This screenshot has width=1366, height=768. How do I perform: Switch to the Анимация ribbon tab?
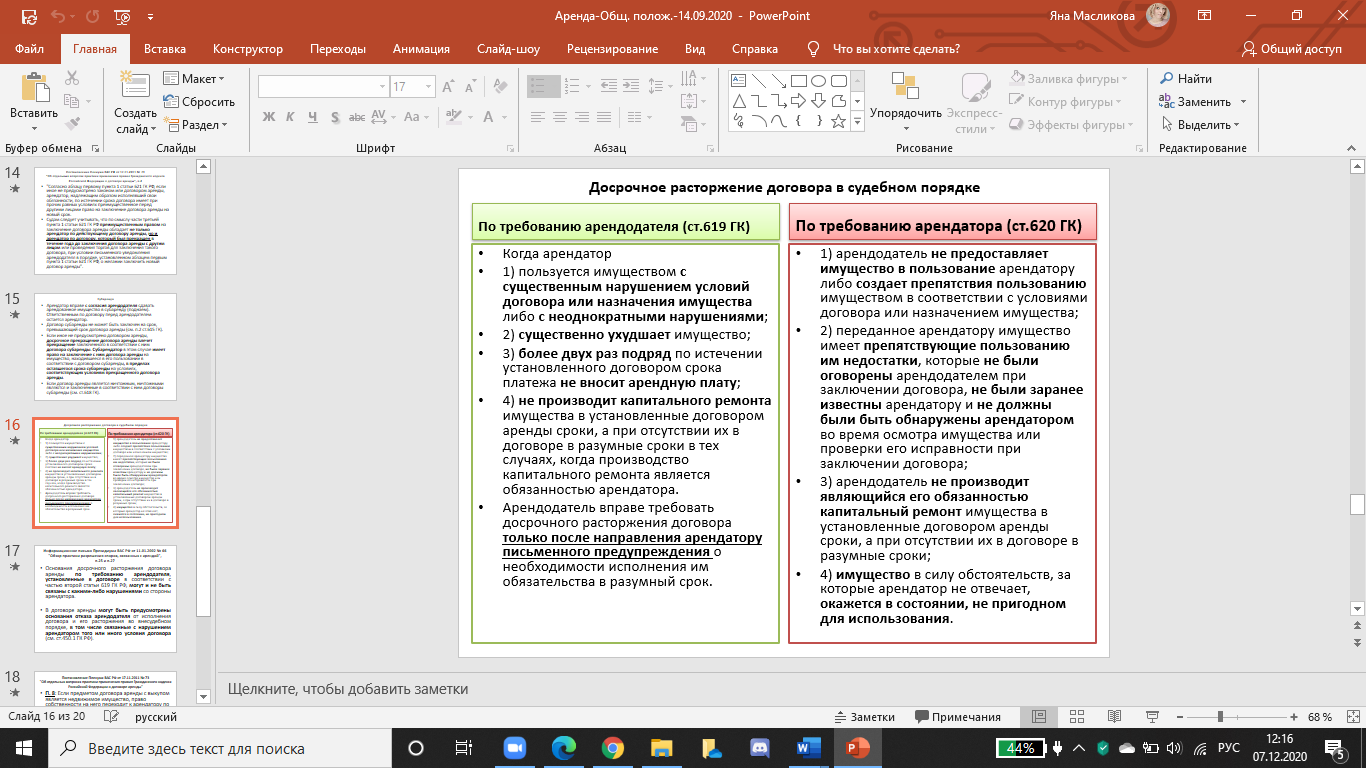click(421, 49)
